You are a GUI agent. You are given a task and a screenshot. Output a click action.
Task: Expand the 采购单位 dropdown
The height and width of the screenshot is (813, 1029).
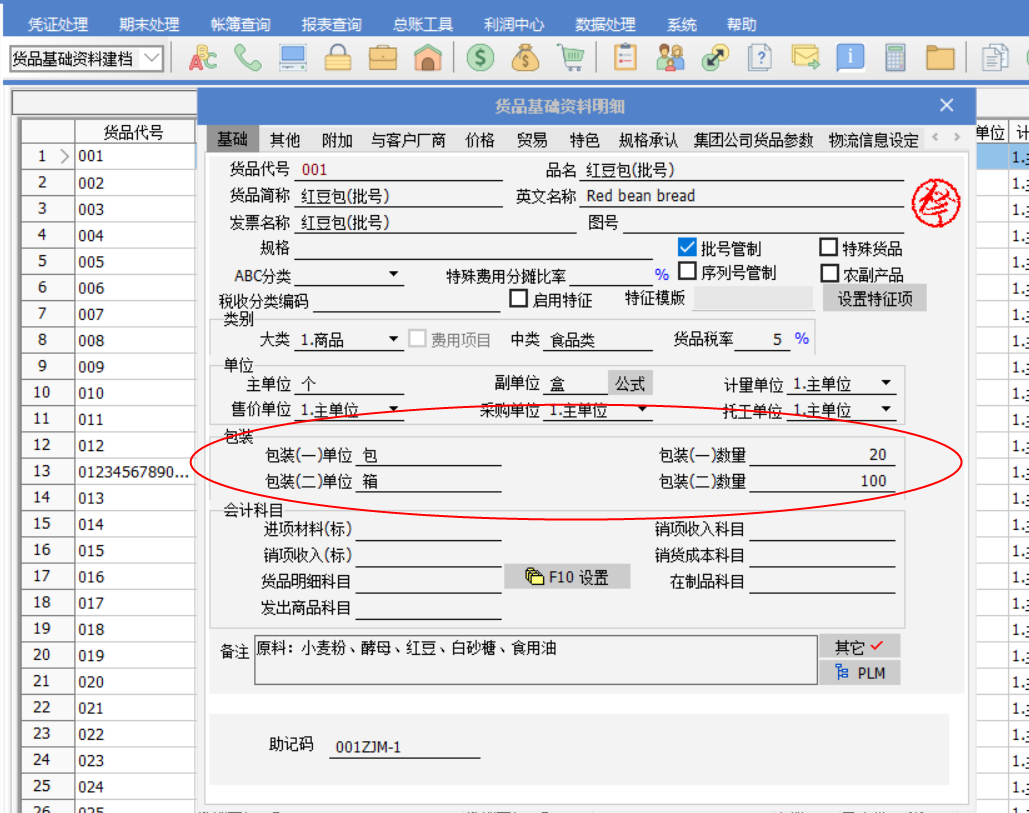coord(642,409)
